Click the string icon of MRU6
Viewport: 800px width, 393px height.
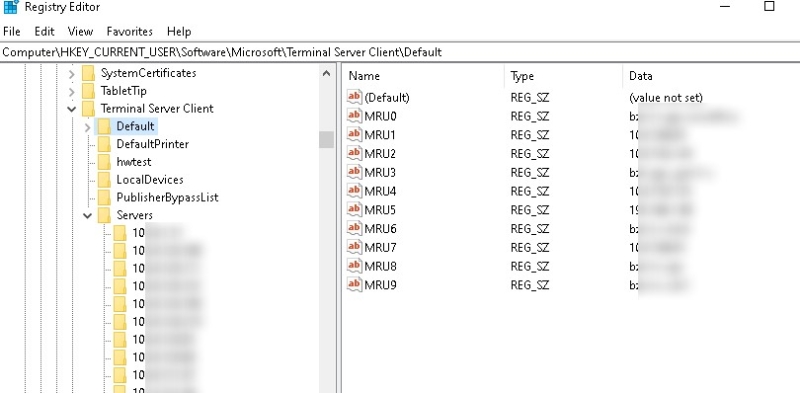pyautogui.click(x=354, y=228)
